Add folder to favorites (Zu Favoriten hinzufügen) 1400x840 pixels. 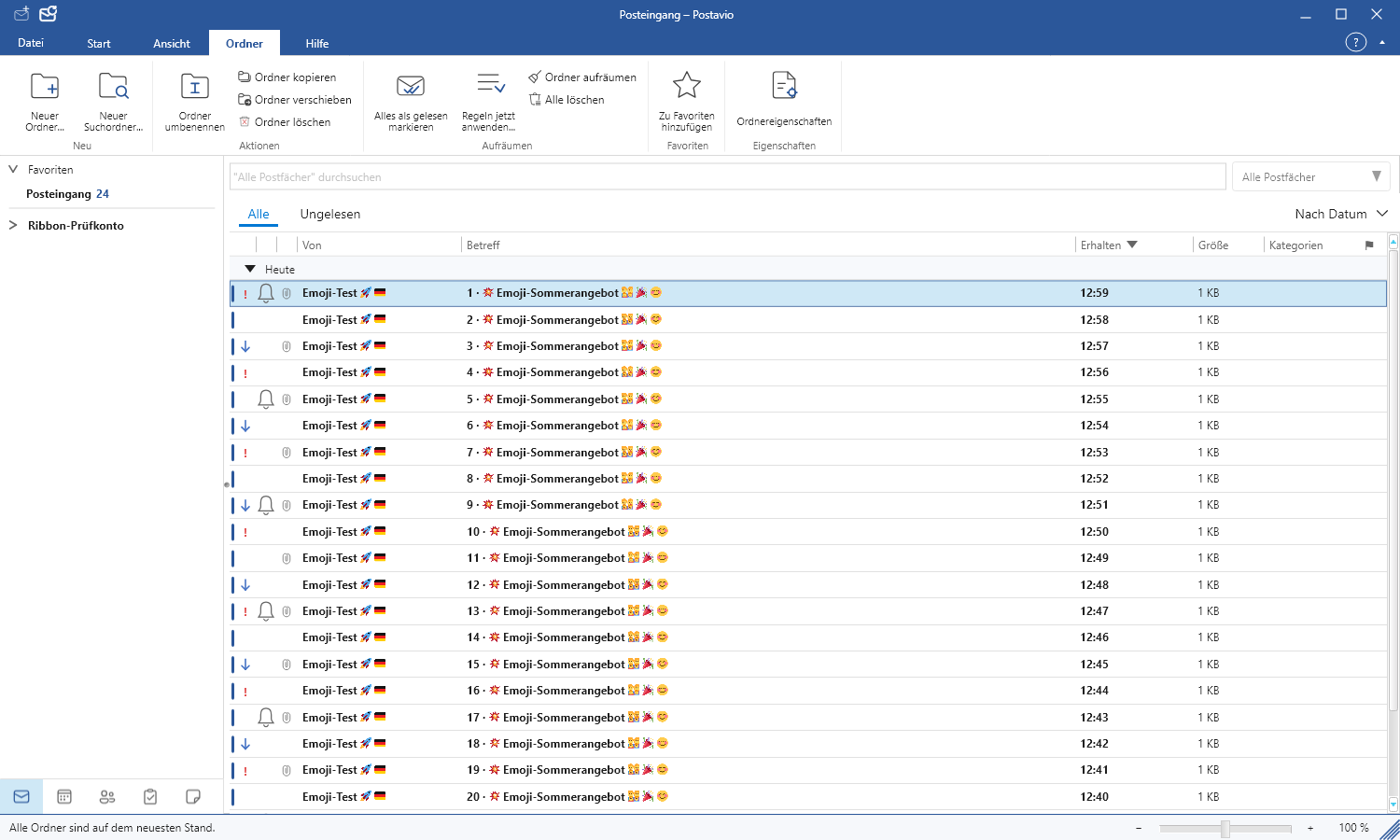point(687,102)
